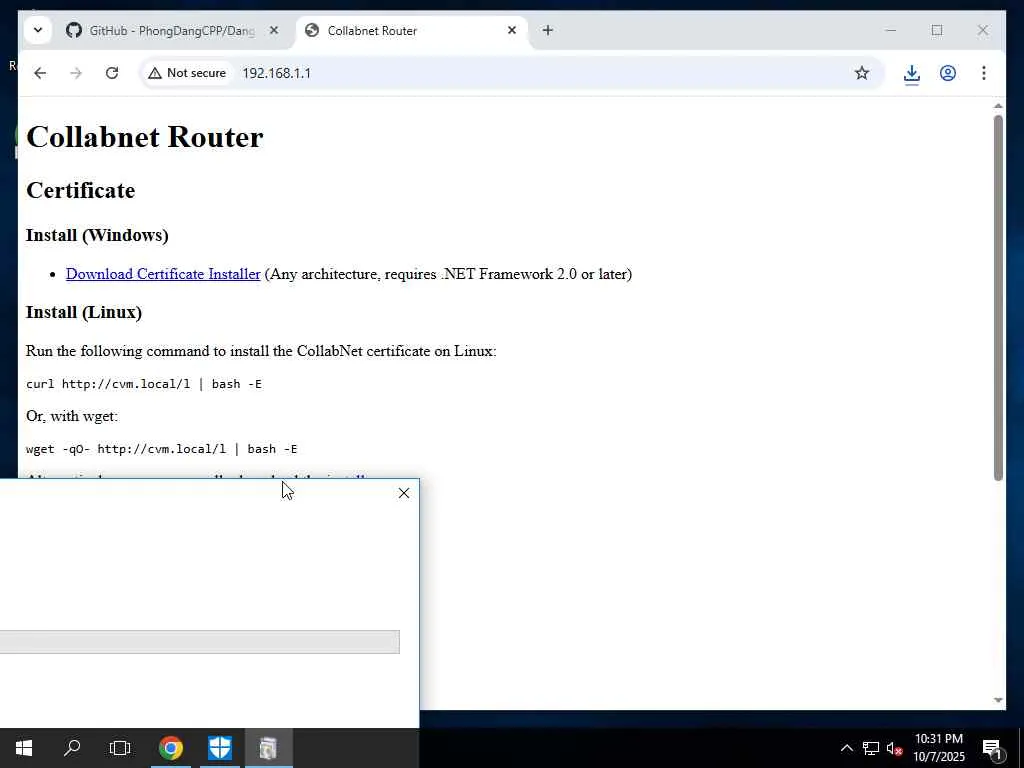Click the page vertical scrollbar thumb
Screen dimensions: 1024x768
click(998, 298)
